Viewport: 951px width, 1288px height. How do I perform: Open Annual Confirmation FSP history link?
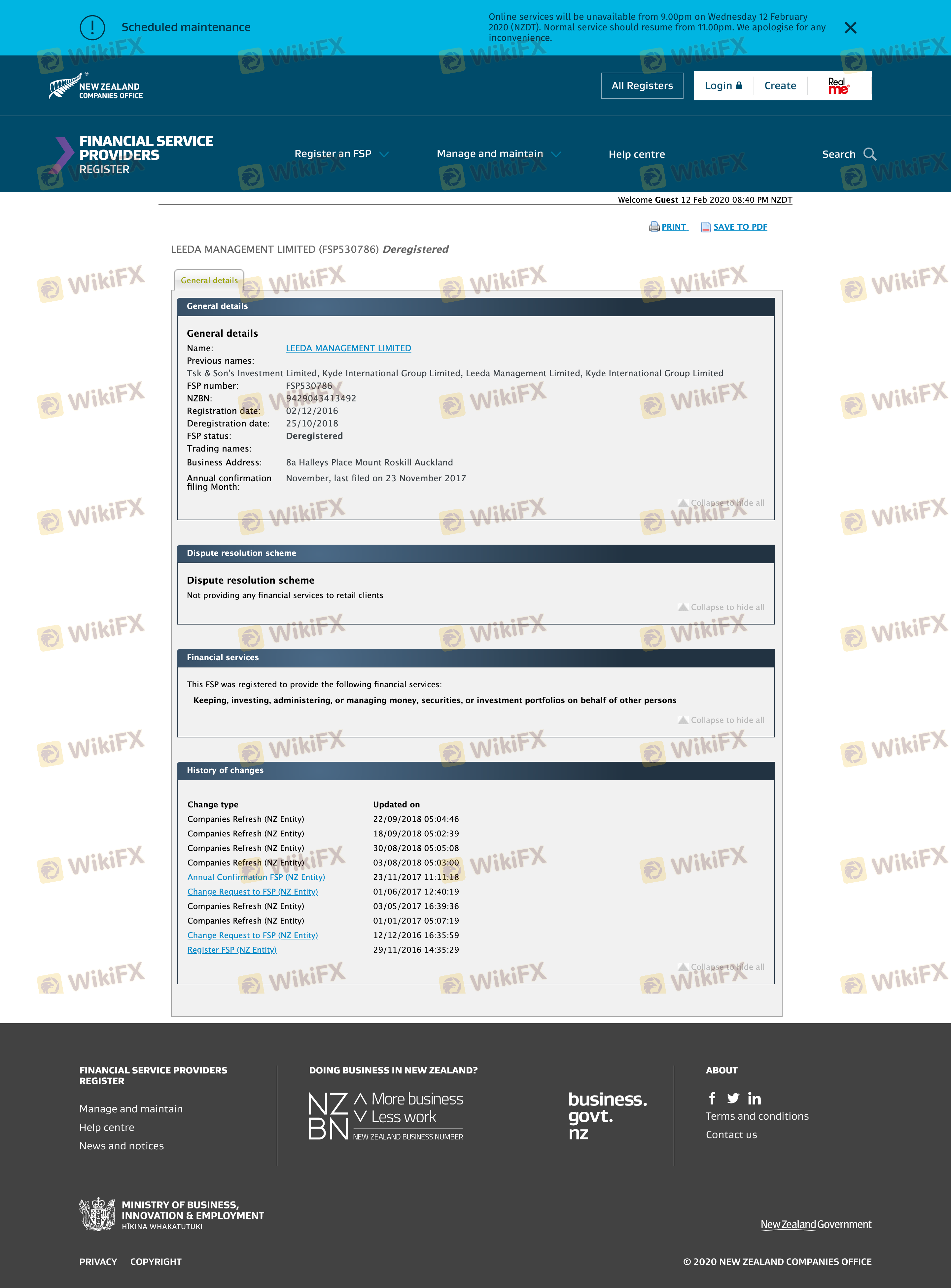(x=256, y=877)
